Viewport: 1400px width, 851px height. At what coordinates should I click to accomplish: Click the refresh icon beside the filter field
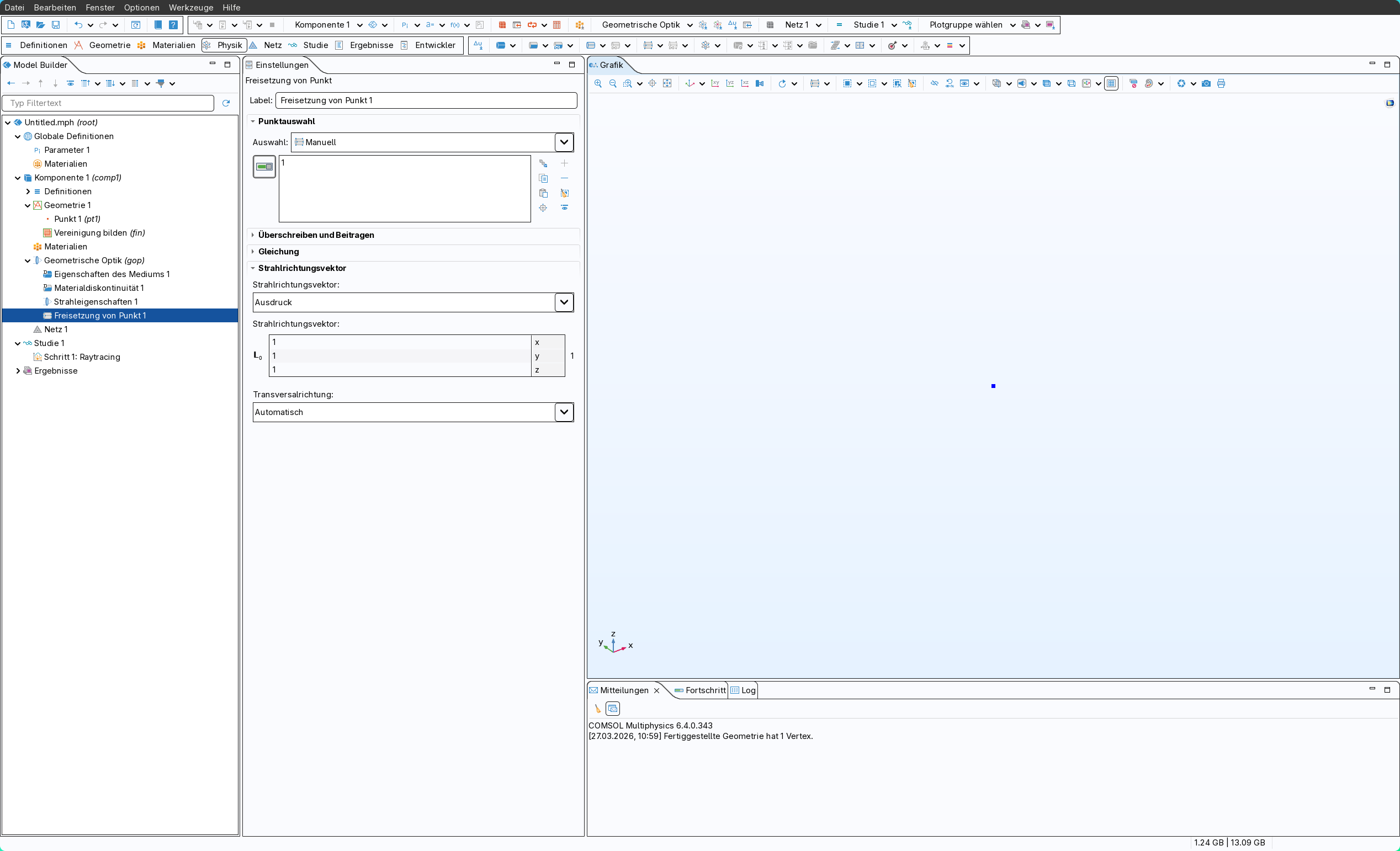tap(226, 103)
